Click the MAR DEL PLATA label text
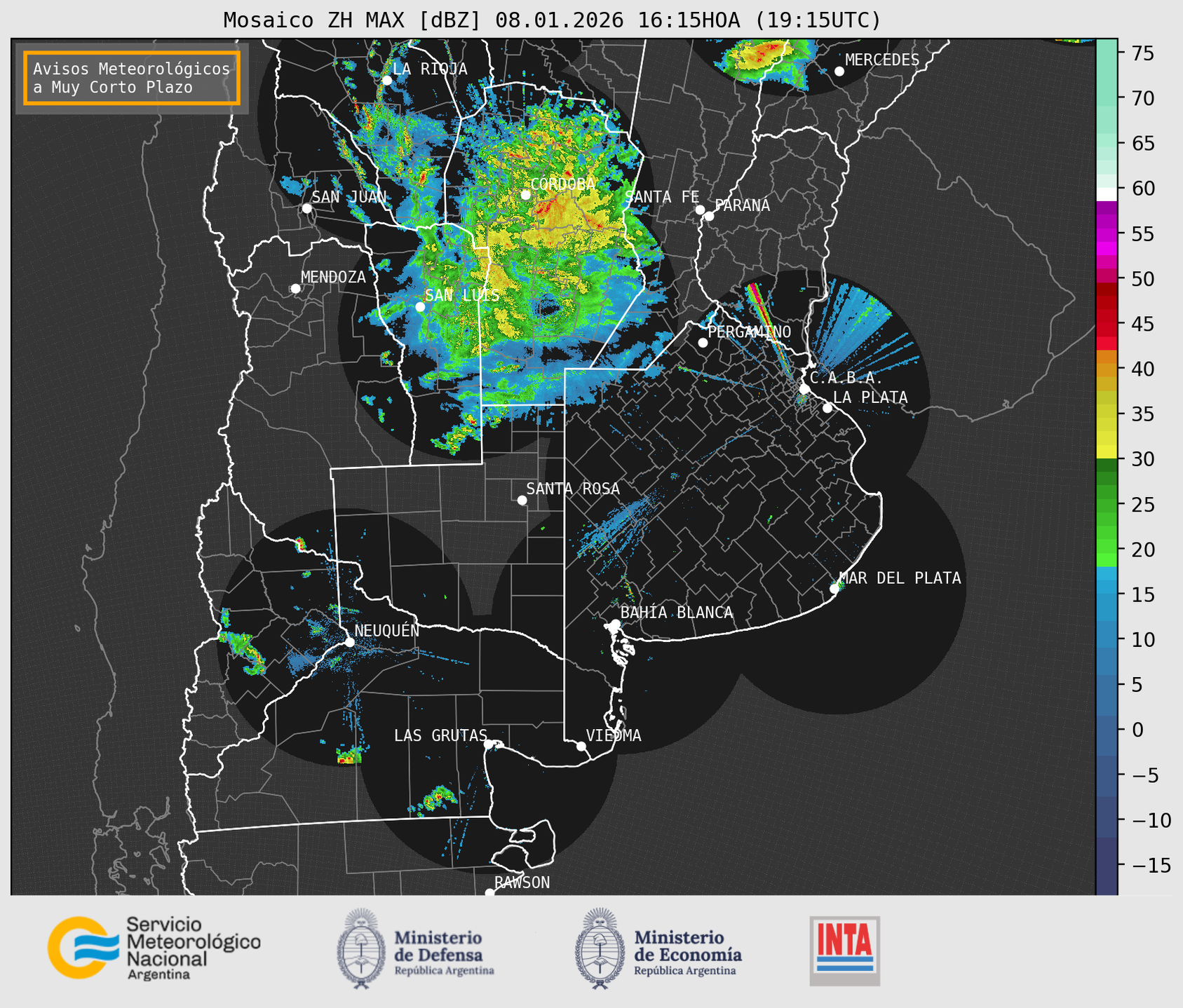This screenshot has height=1008, width=1183. tap(900, 578)
